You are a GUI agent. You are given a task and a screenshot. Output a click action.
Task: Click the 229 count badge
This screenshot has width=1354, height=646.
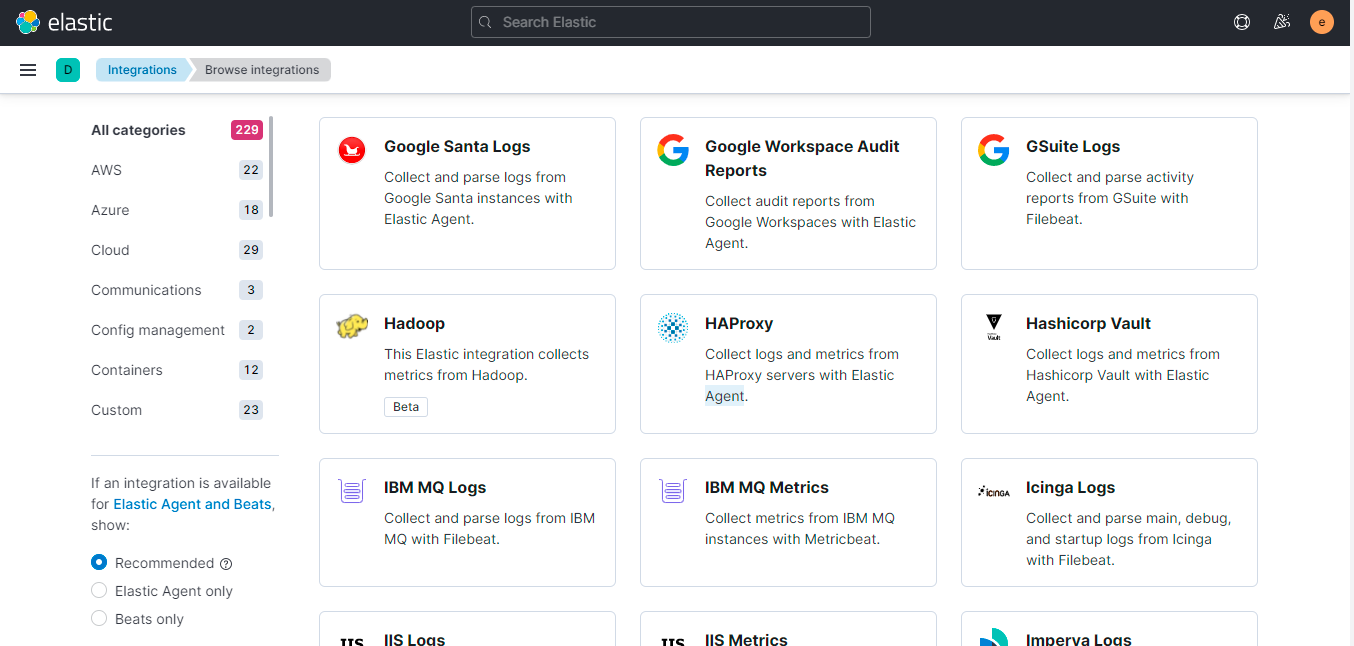(247, 130)
